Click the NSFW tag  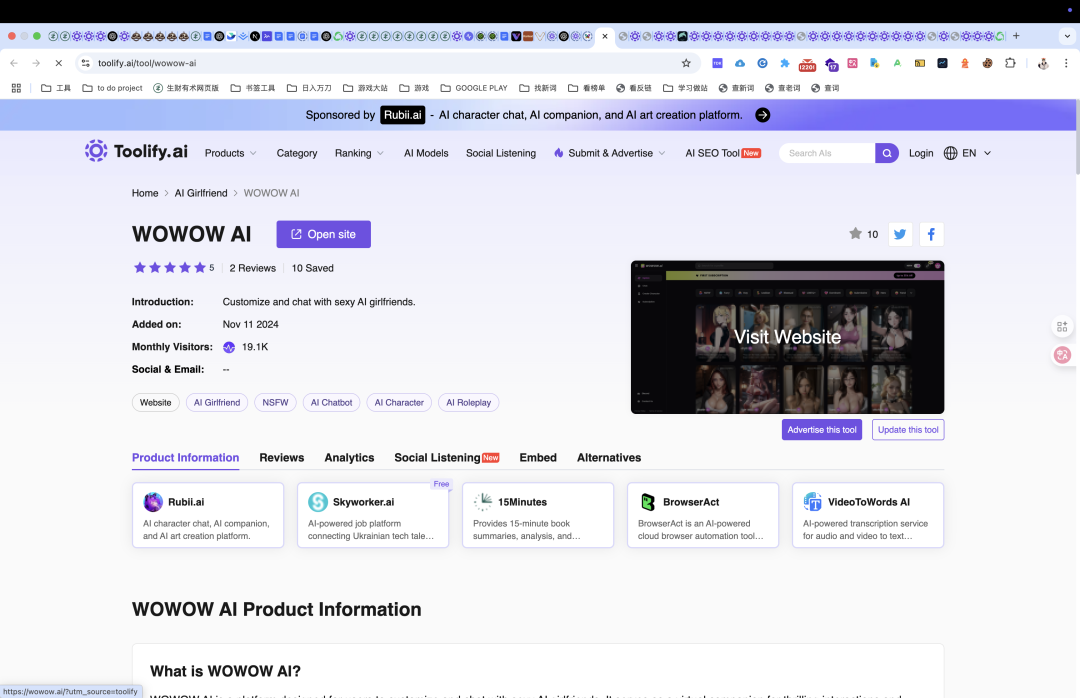(275, 402)
